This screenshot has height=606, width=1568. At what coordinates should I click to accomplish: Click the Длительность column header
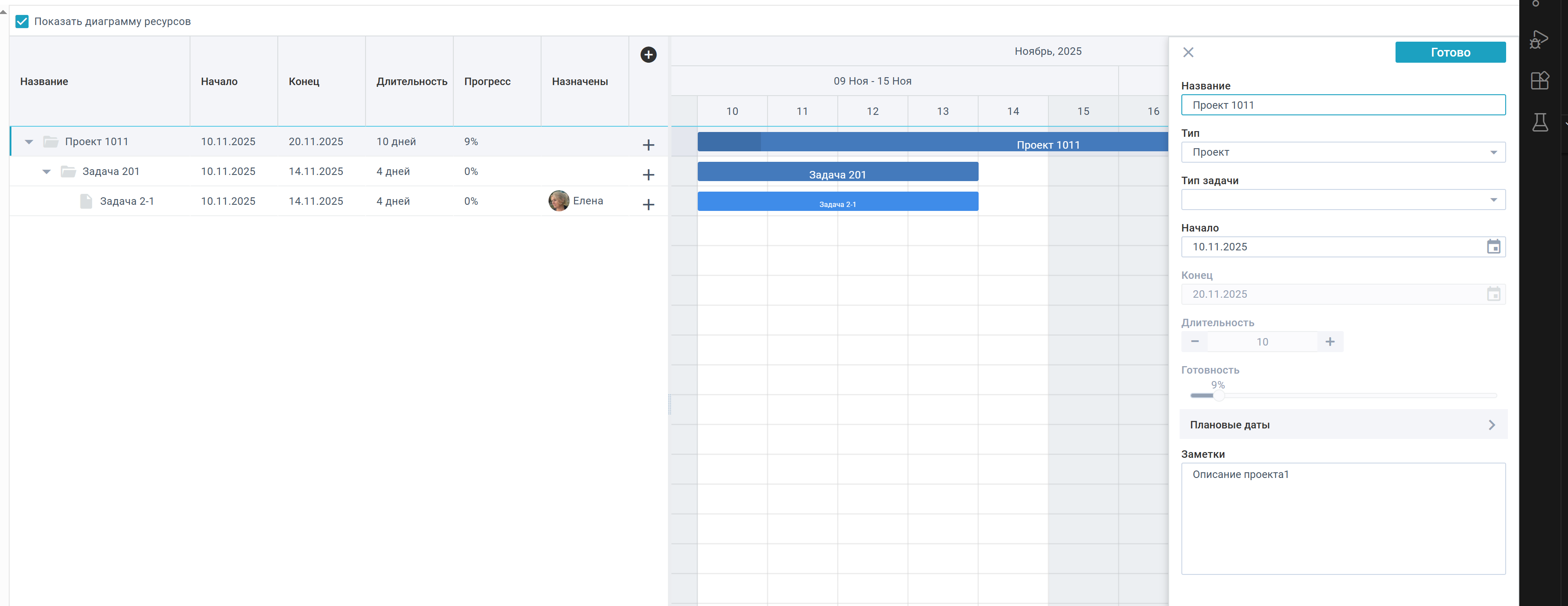coord(412,82)
